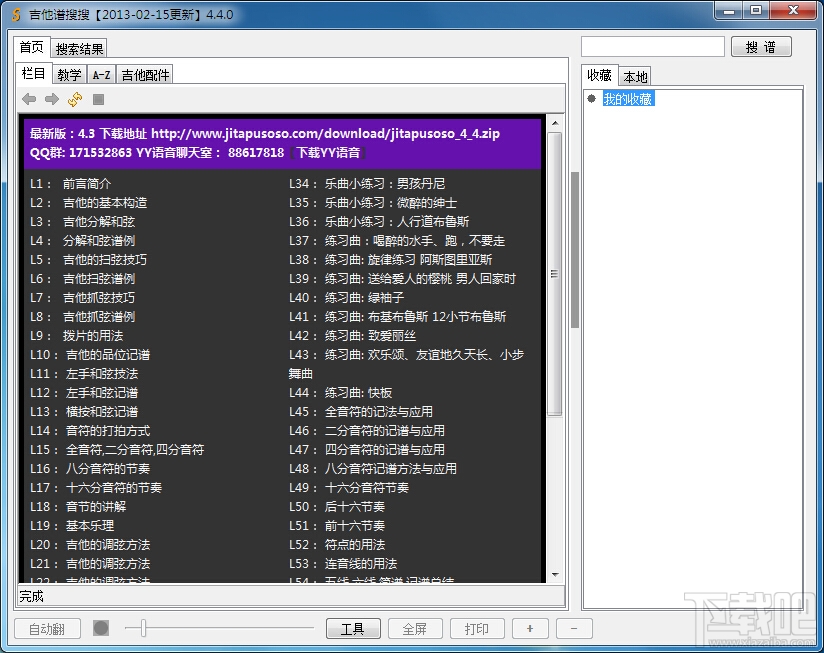Click the inner scrollbar up arrow
824x653 pixels.
pos(555,123)
